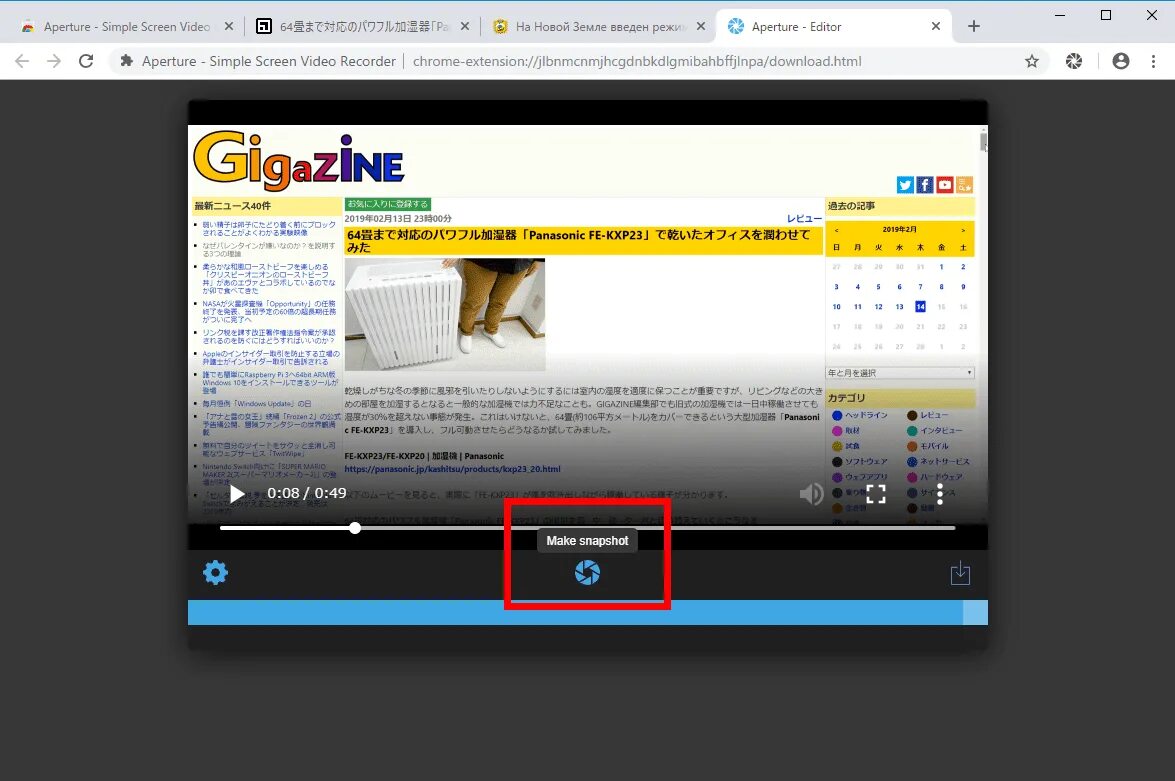Screen dimensions: 1175x781
Task: Switch to the Japanese 64畳 article tab
Action: pos(363,26)
